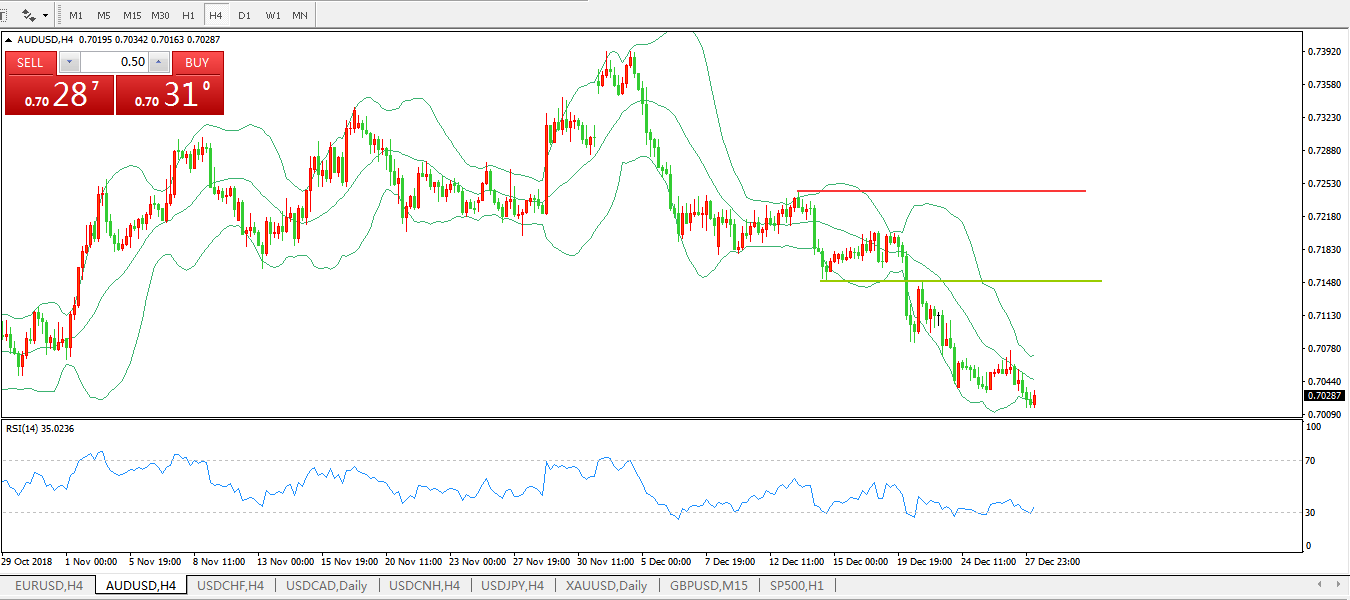Image resolution: width=1350 pixels, height=600 pixels.
Task: Decrease lot volume with down arrow
Action: click(x=68, y=62)
